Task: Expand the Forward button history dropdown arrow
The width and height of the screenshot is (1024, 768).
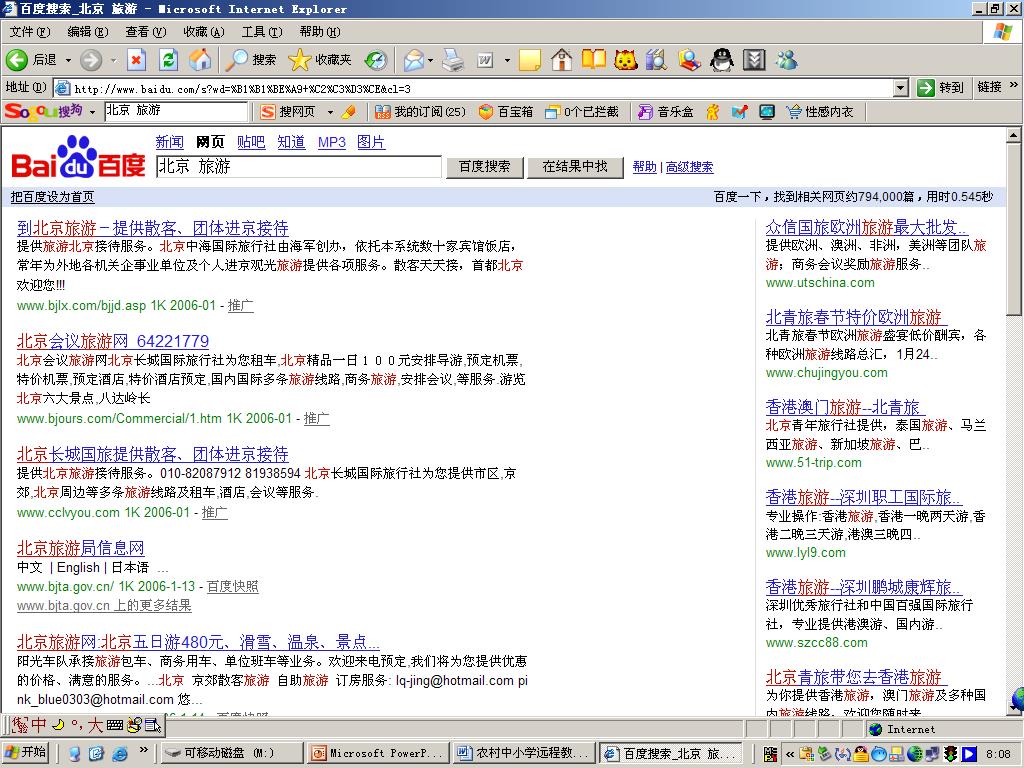Action: click(x=113, y=60)
